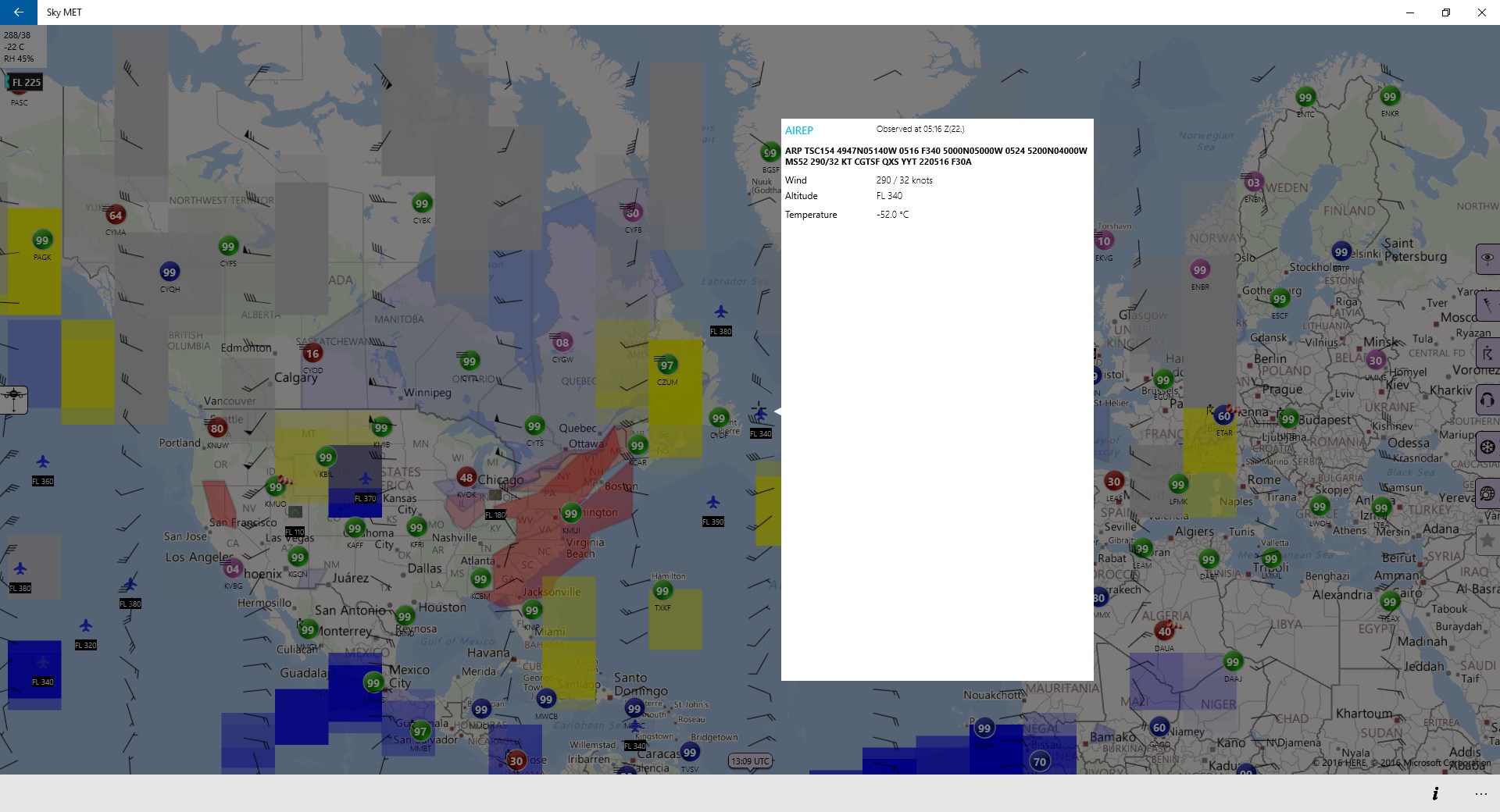The height and width of the screenshot is (812, 1500).
Task: Toggle the wind barbs layer button
Action: pos(1487,305)
